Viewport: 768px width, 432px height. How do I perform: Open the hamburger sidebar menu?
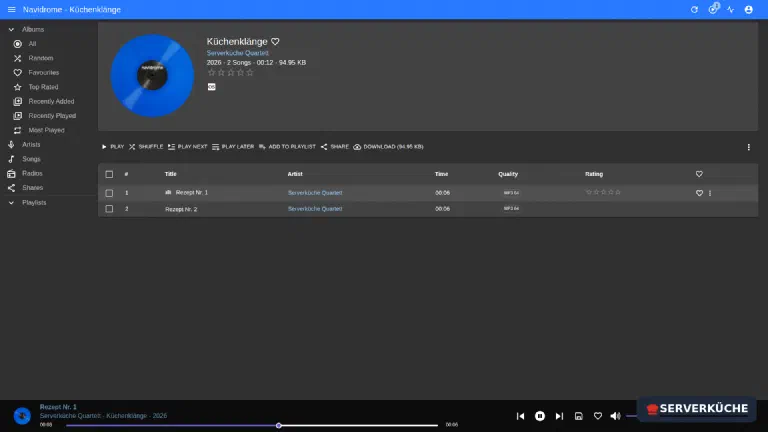coord(11,9)
